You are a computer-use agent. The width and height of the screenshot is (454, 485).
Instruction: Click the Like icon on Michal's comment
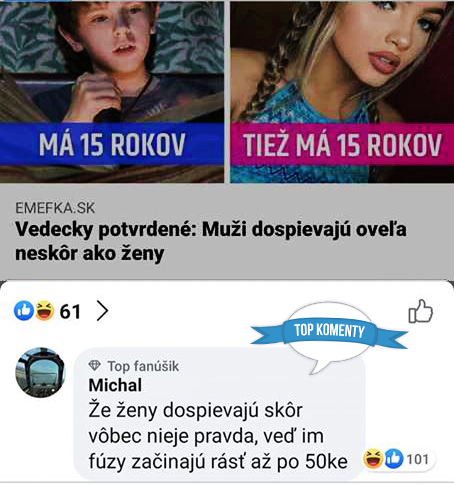(x=394, y=459)
